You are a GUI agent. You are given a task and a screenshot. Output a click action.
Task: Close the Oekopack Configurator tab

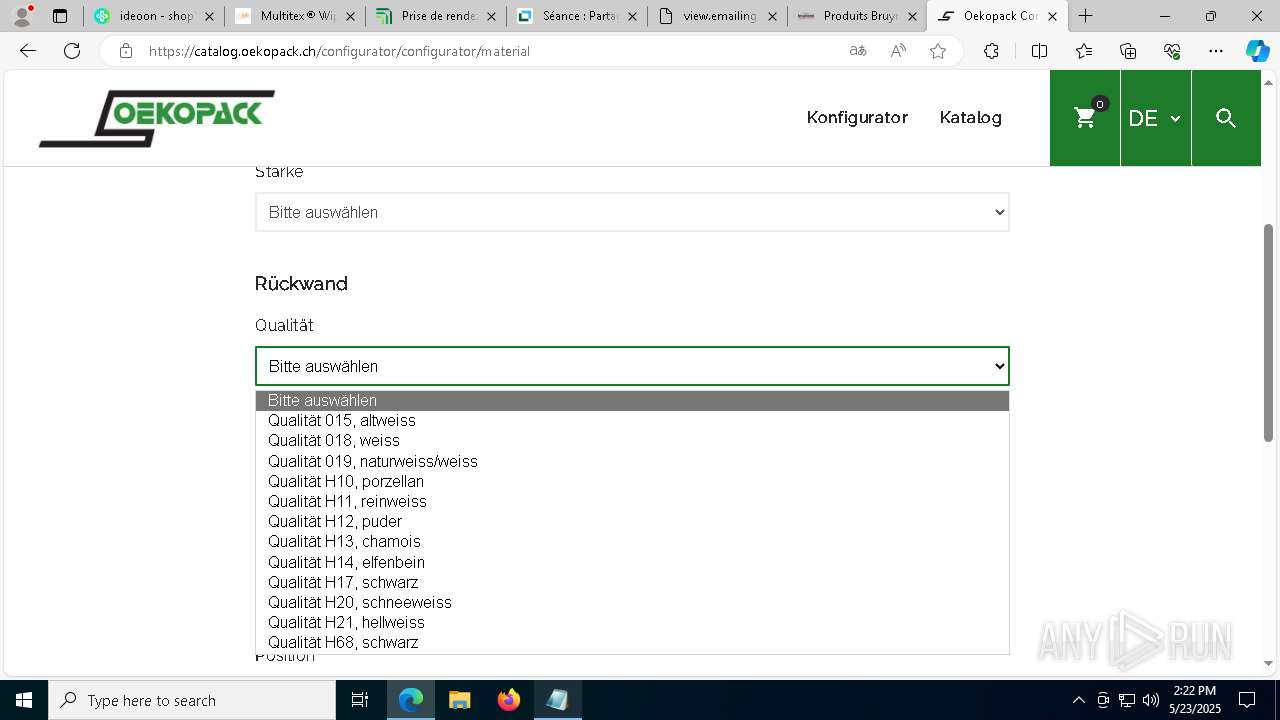1052,16
